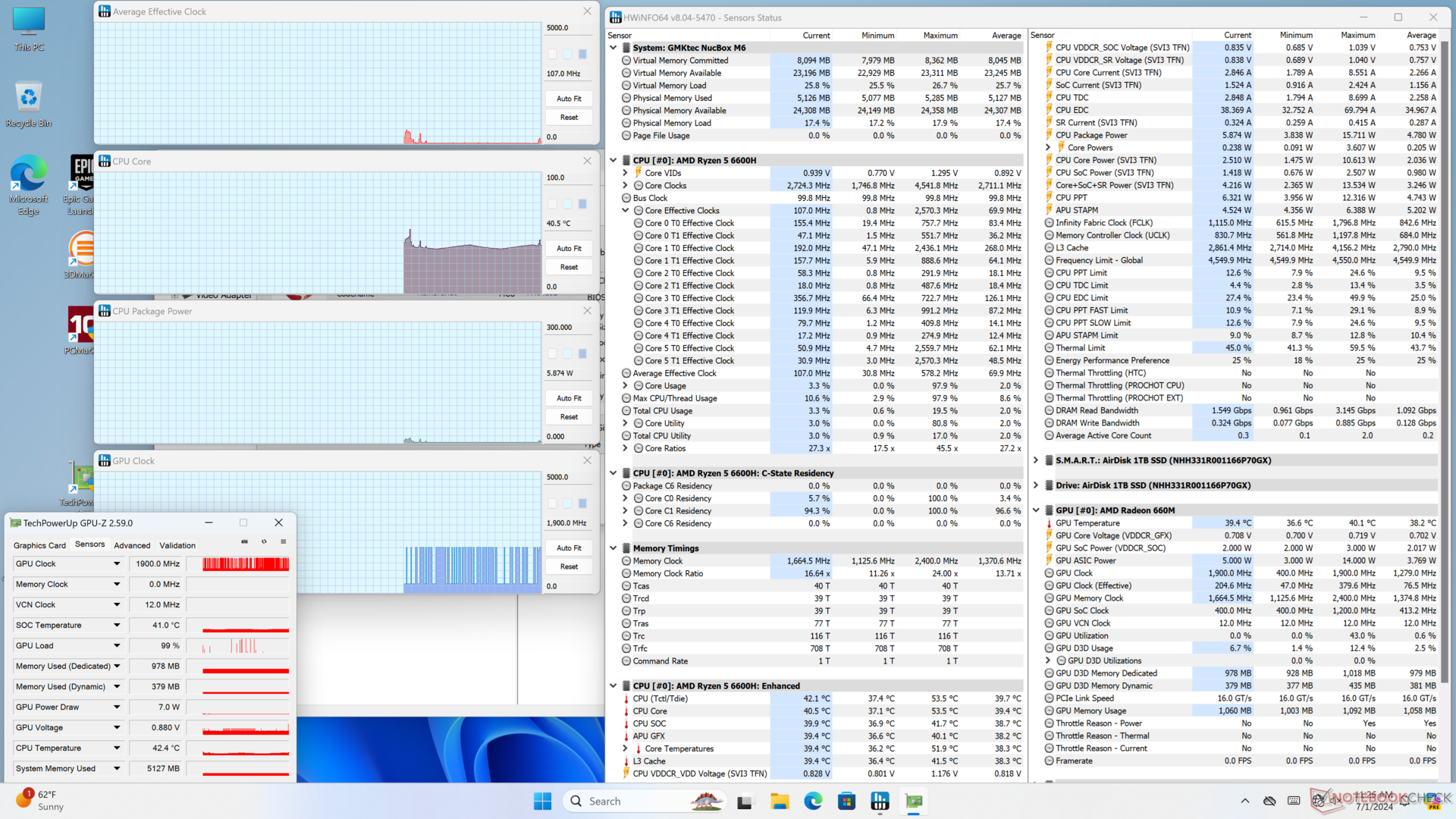Open GPU-Z hamburger menu icon
The height and width of the screenshot is (819, 1456).
(283, 541)
